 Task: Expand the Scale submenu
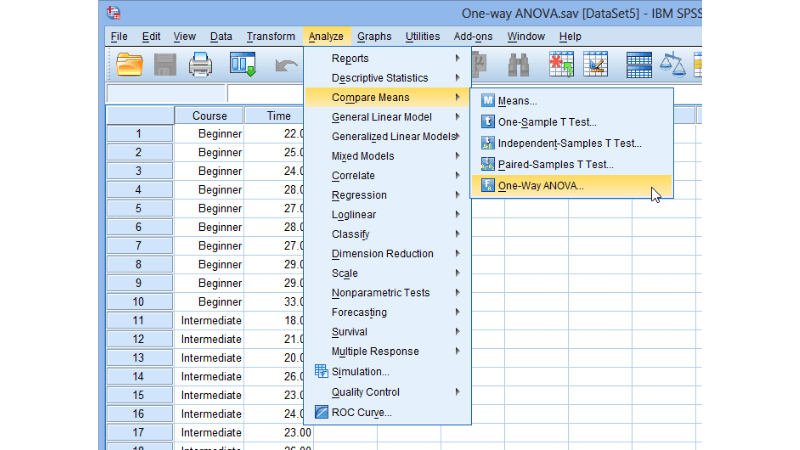coord(387,273)
